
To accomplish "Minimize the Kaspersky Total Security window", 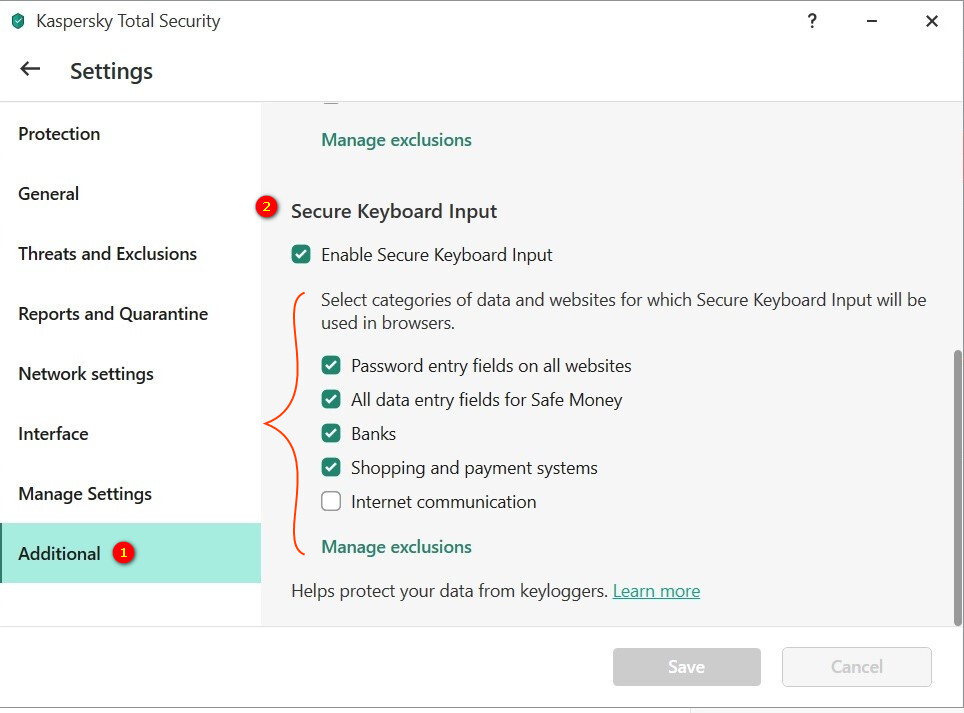I will tap(872, 21).
